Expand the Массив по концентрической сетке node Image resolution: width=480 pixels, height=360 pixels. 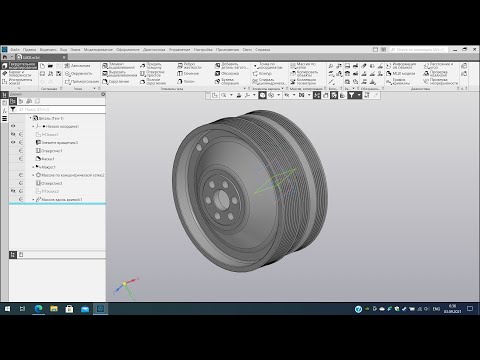click(x=33, y=175)
